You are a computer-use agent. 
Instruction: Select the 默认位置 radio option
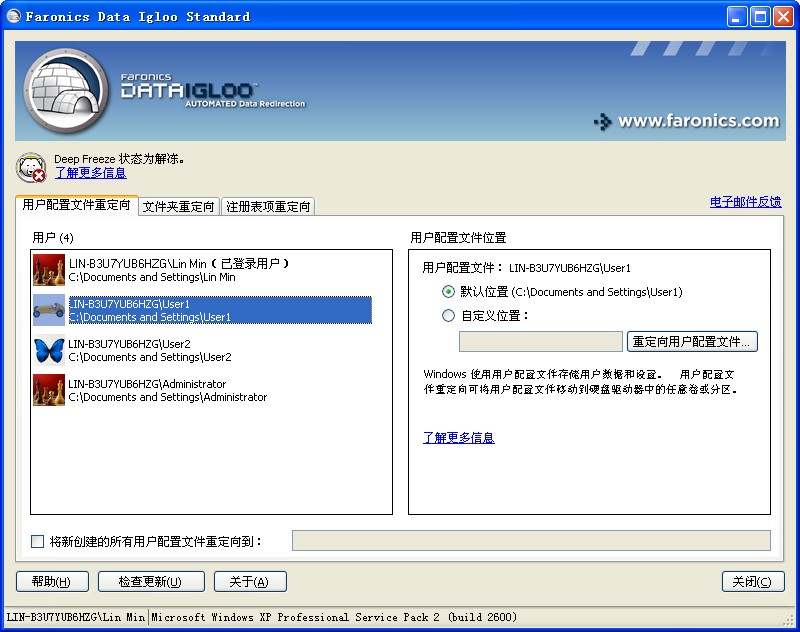(448, 292)
